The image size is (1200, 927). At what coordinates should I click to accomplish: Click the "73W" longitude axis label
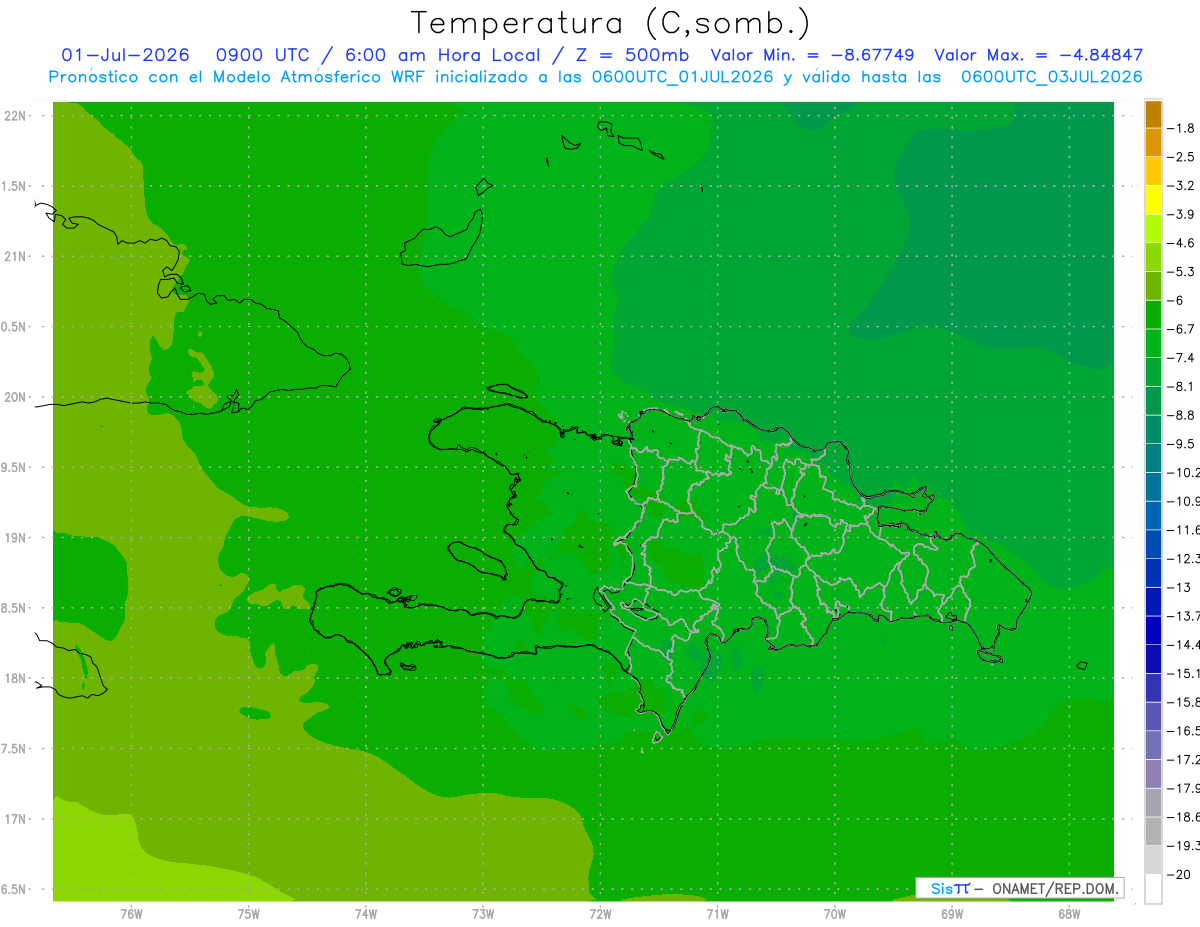(483, 913)
